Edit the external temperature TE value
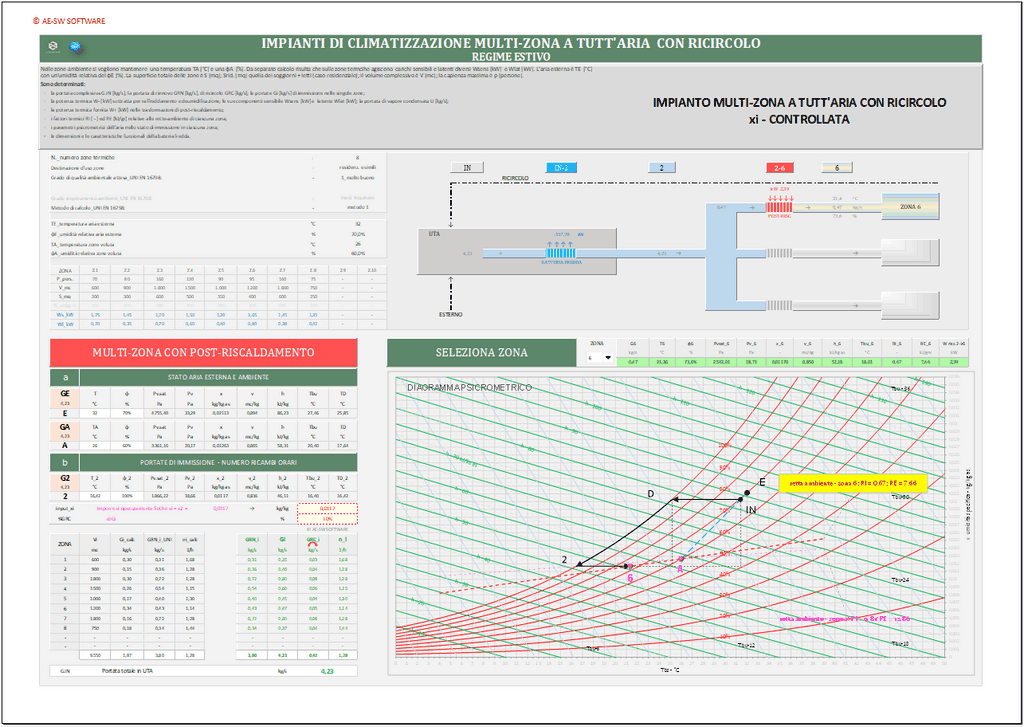1024x727 pixels. click(356, 224)
